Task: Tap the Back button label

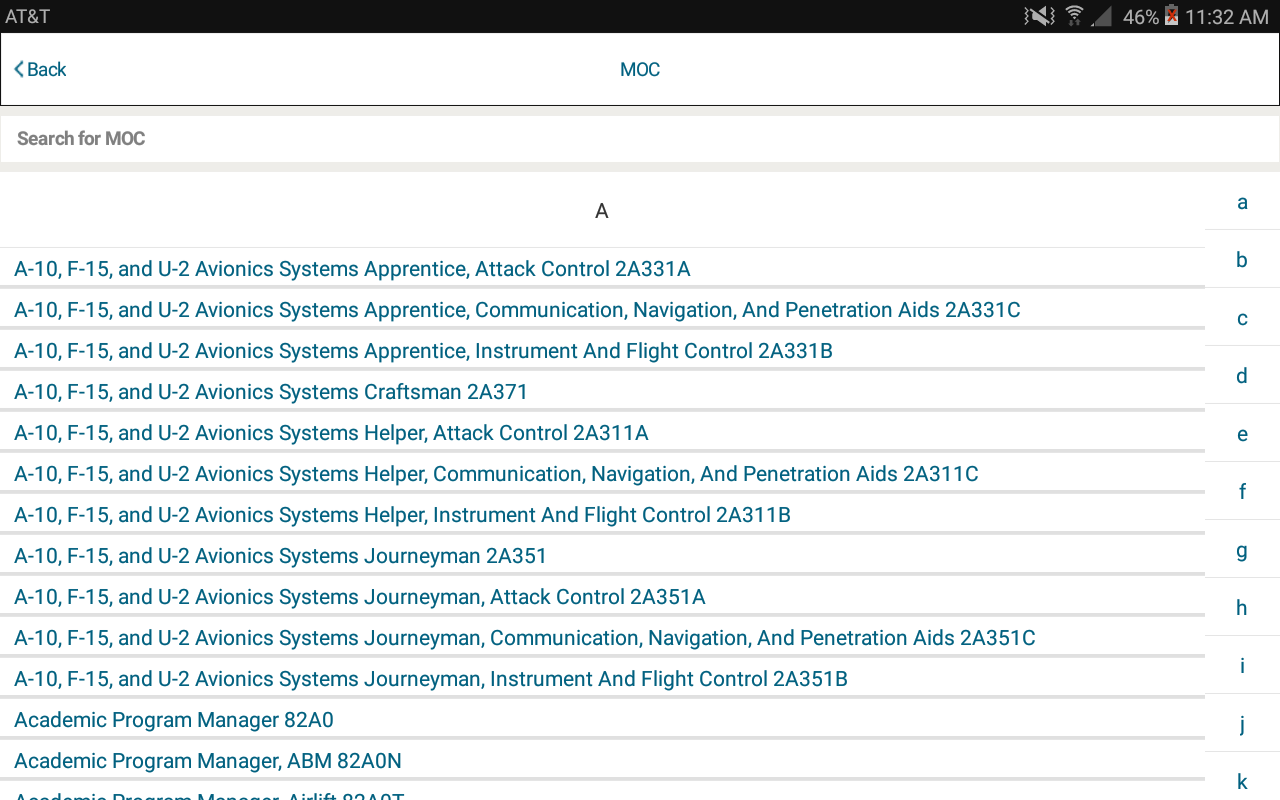Action: tap(47, 69)
